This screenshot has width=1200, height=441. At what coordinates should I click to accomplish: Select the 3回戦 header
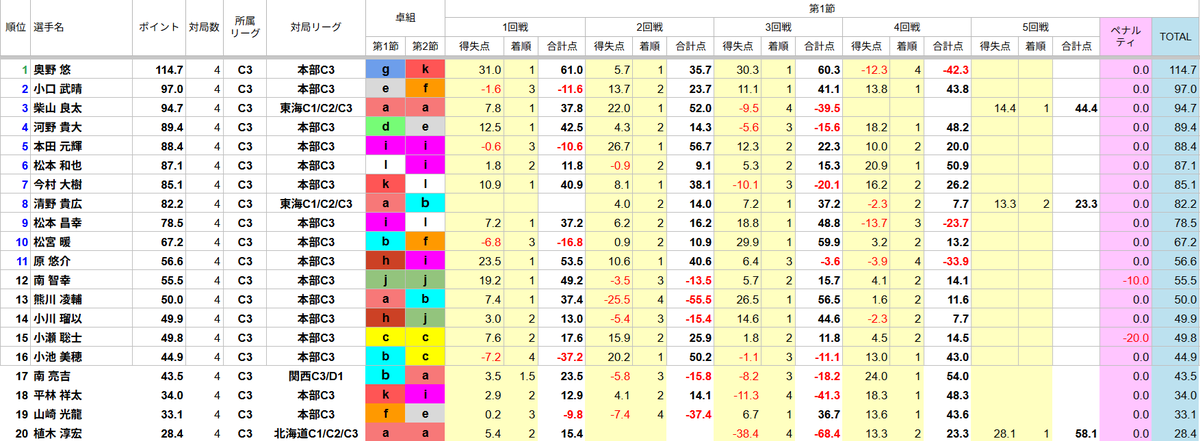coord(779,28)
